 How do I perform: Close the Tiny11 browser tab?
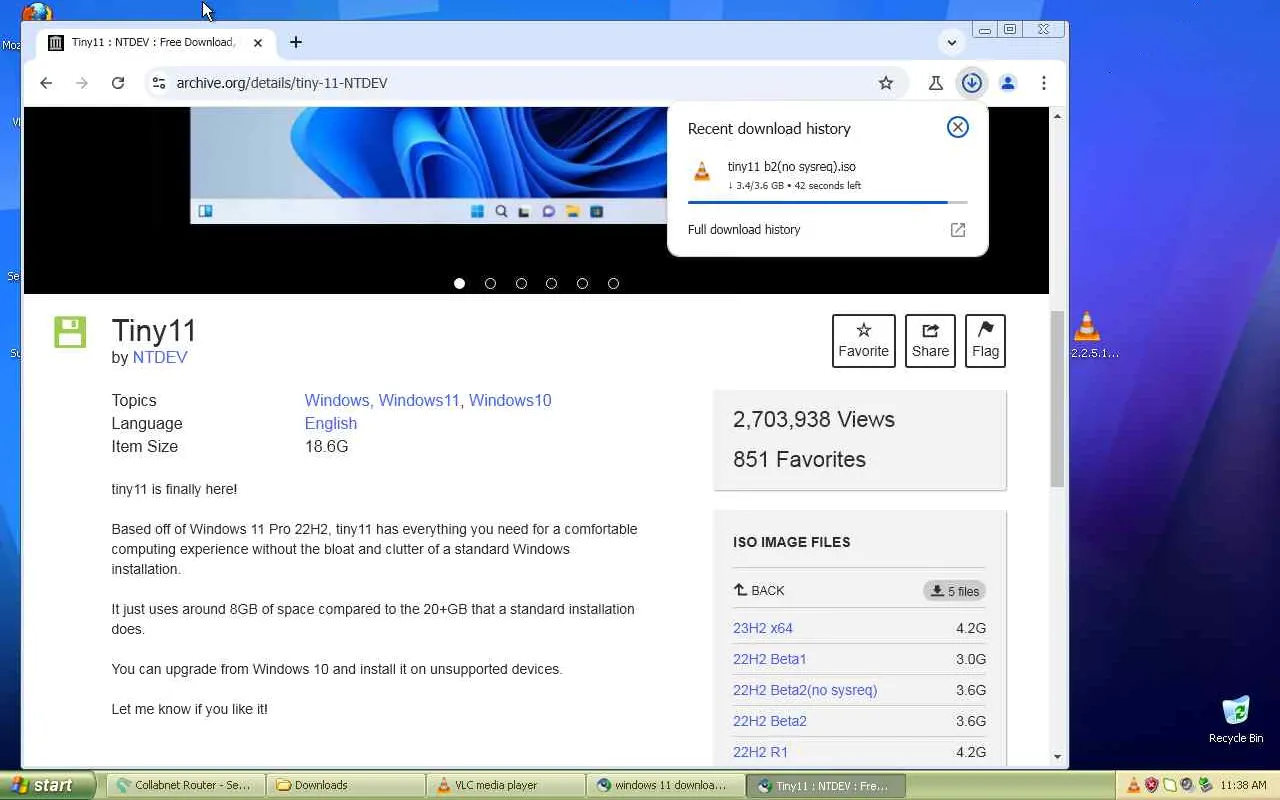(258, 43)
